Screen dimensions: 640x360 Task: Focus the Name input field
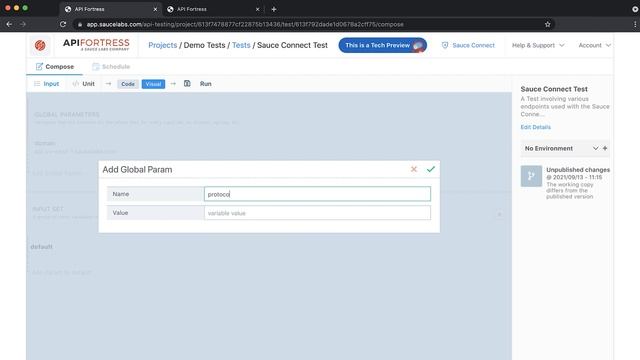(317, 194)
